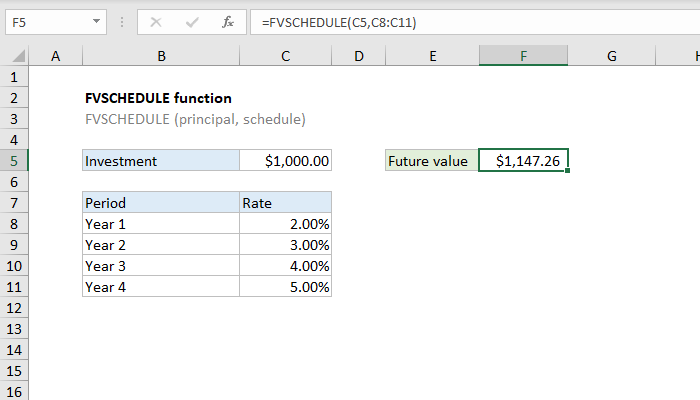Open the Name Box dropdown arrow

click(95, 20)
